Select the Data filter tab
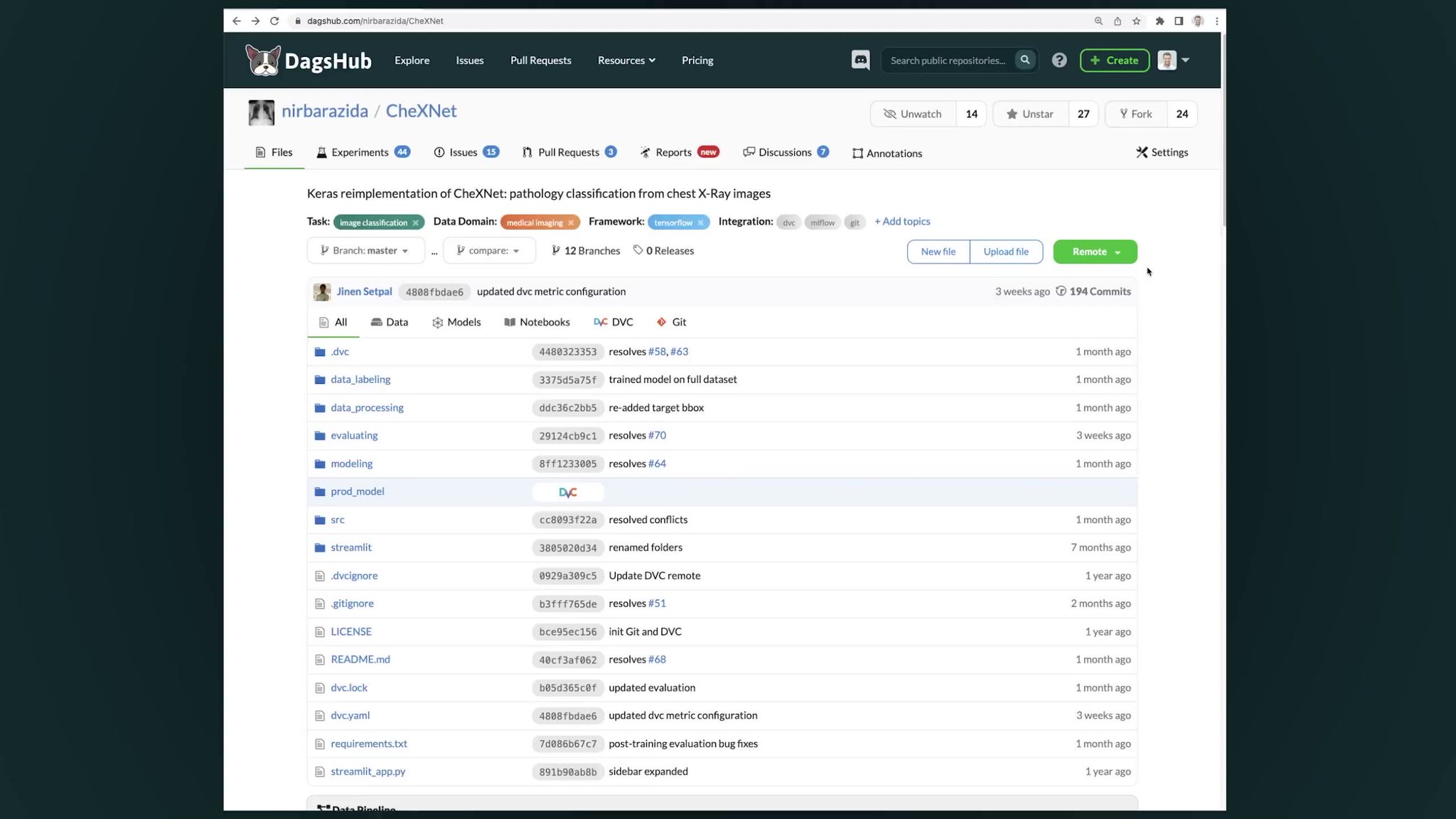This screenshot has width=1456, height=819. click(x=389, y=321)
